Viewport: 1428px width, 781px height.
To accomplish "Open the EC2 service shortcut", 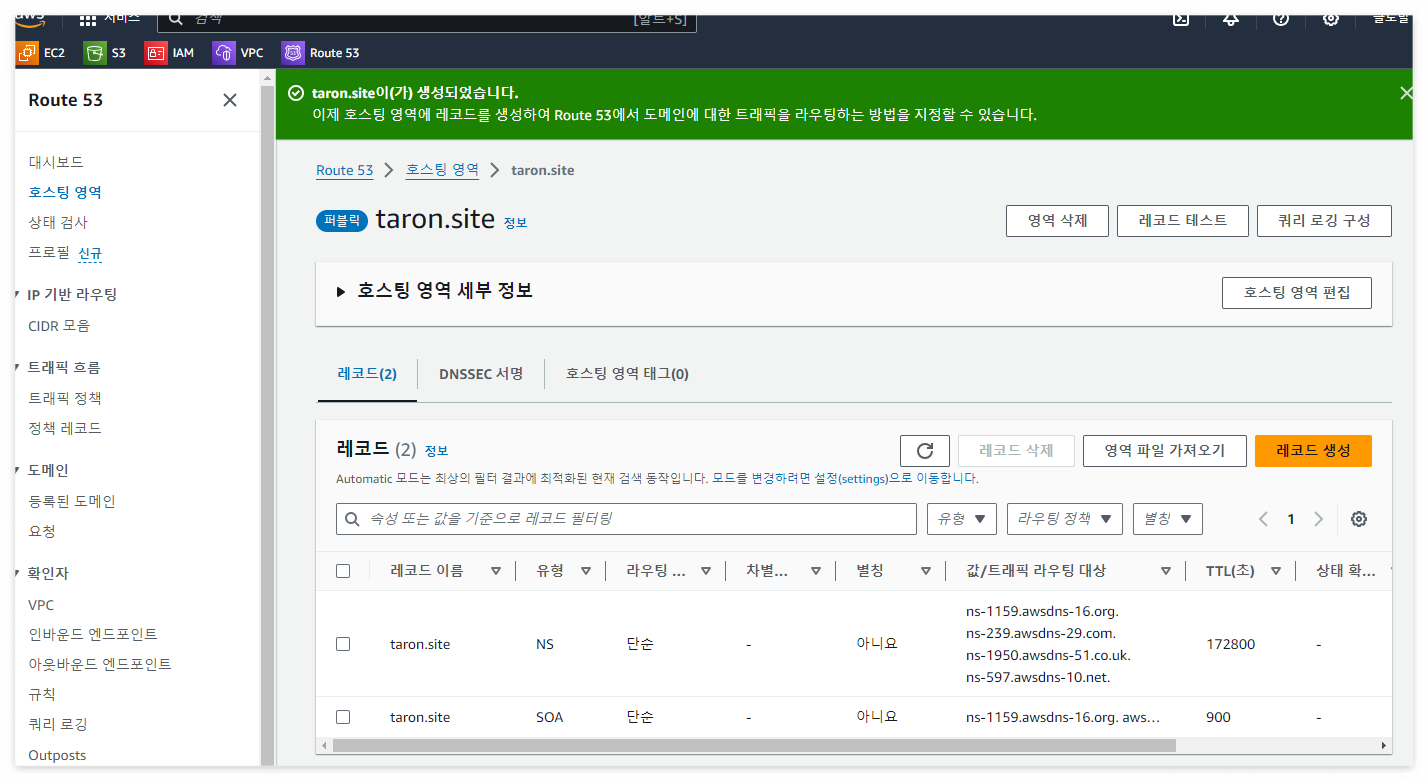I will pos(42,53).
